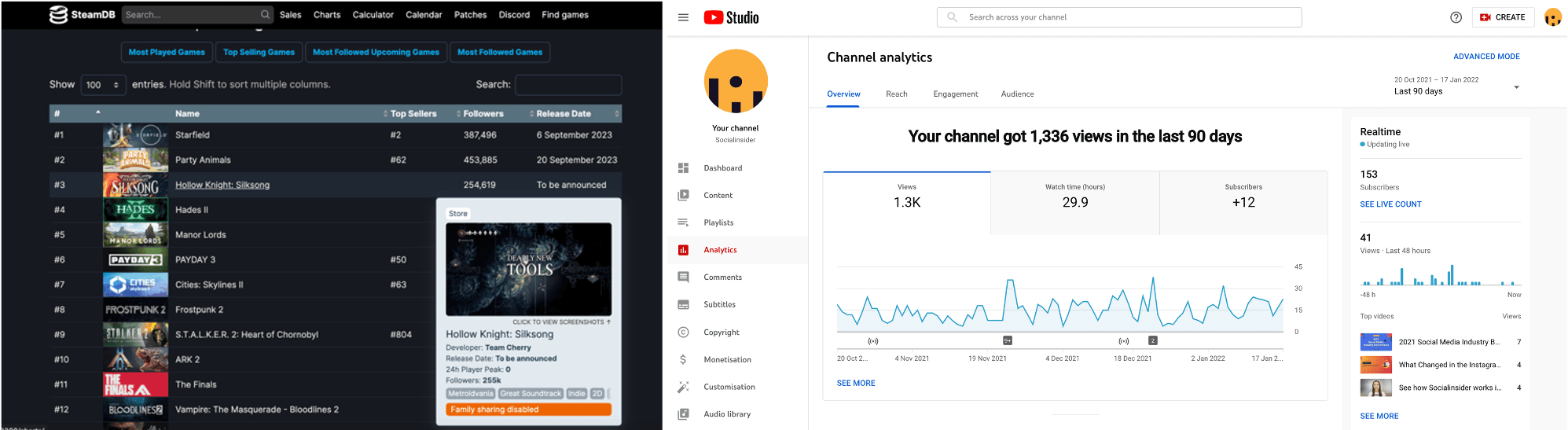Click the Customisation wand icon

pos(683,387)
